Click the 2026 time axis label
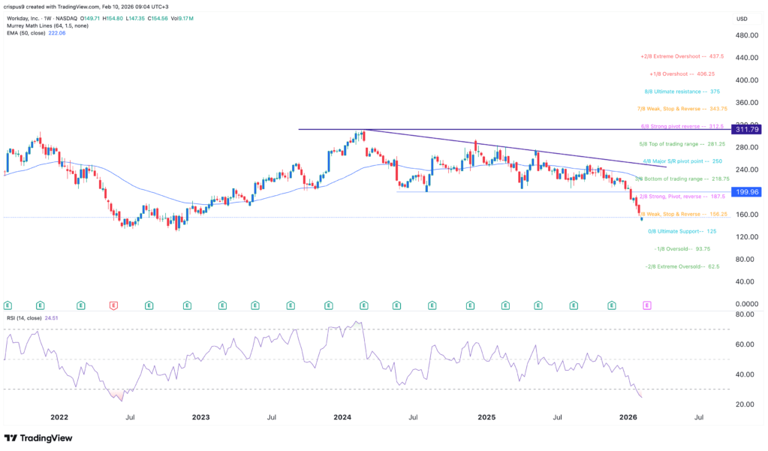The height and width of the screenshot is (451, 768). pos(628,418)
